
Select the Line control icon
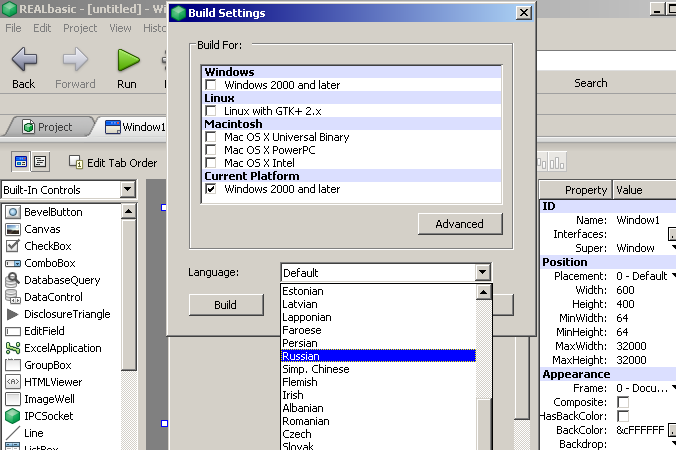(x=13, y=433)
